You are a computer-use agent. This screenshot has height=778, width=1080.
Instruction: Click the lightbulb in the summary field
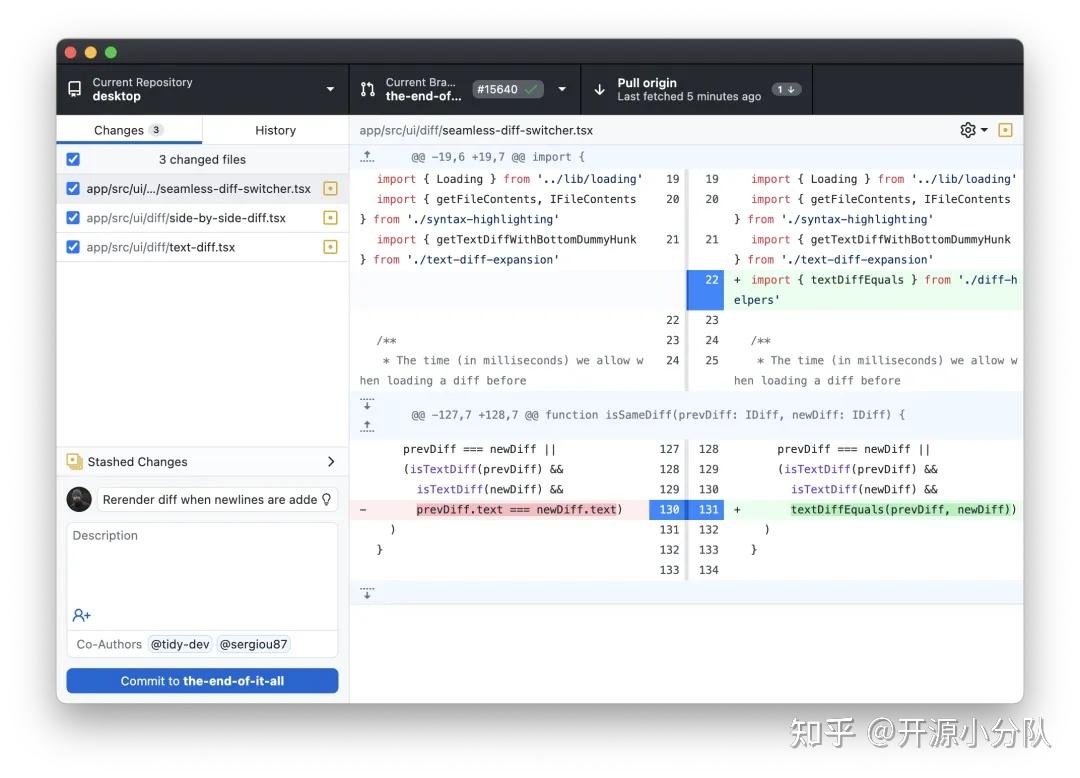pos(327,499)
